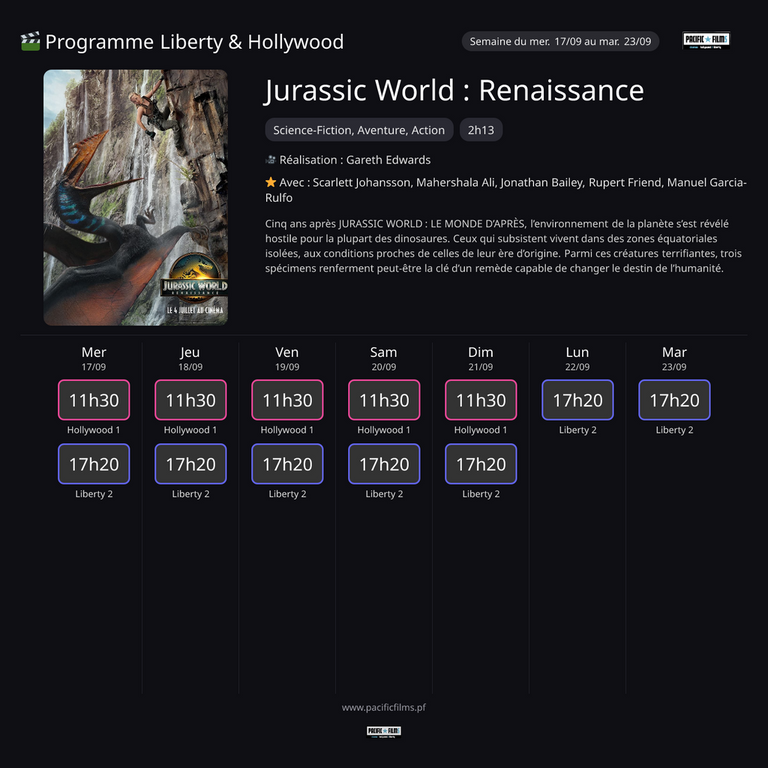Click the synopsis paragraph starting Cinq ans après
The width and height of the screenshot is (768, 768).
504,246
